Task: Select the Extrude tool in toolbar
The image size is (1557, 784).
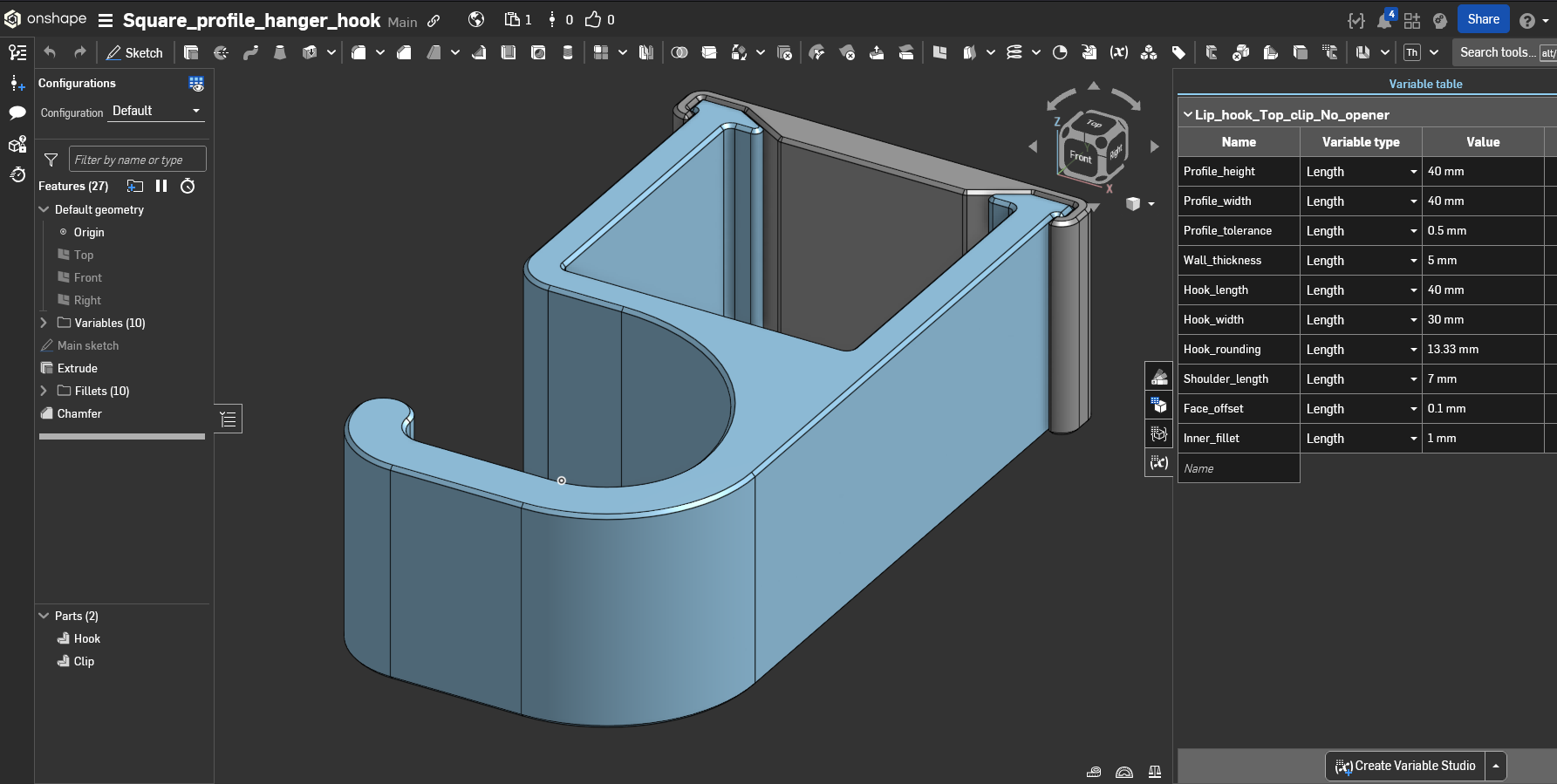Action: pos(191,52)
